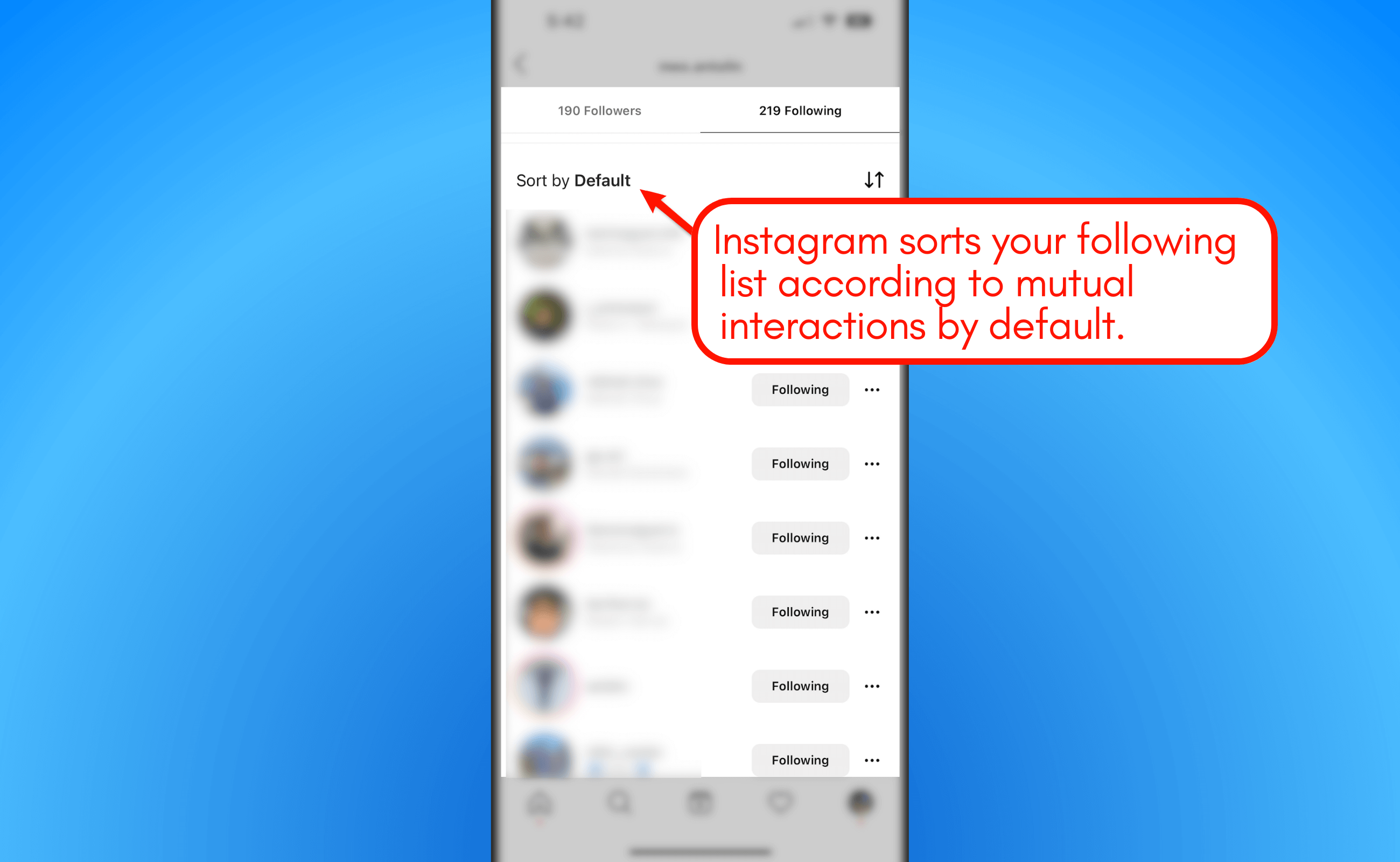Unfollow the fourth account in the list
1400x862 pixels.
click(801, 466)
